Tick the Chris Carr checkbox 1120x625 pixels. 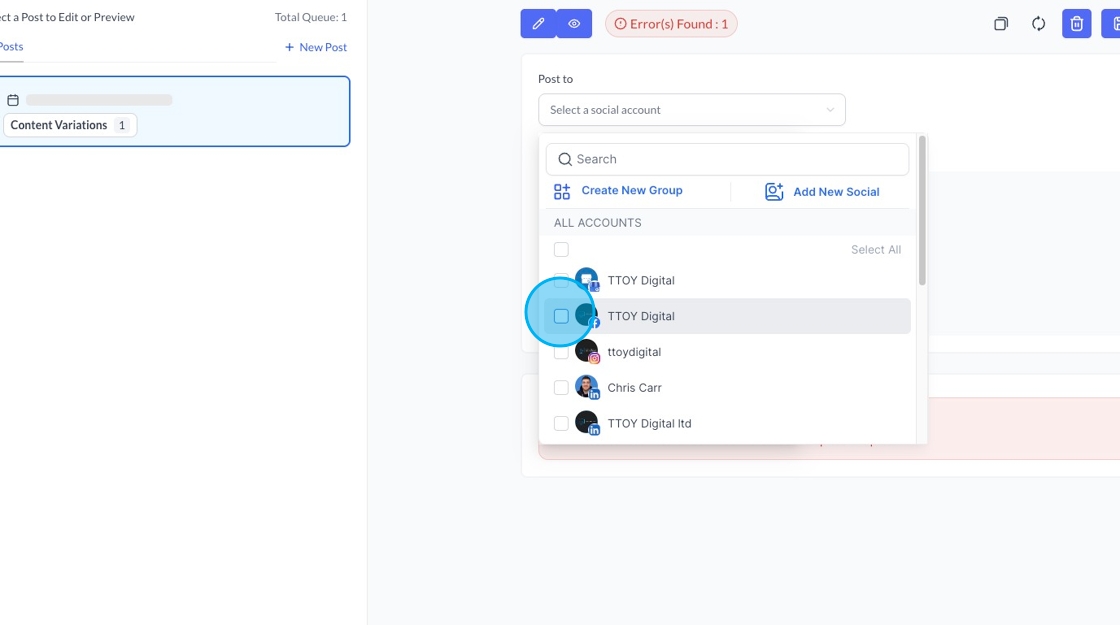561,387
